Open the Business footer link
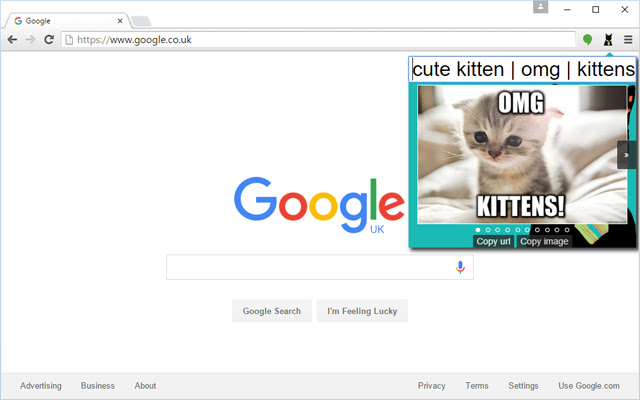This screenshot has width=640, height=400. point(98,386)
